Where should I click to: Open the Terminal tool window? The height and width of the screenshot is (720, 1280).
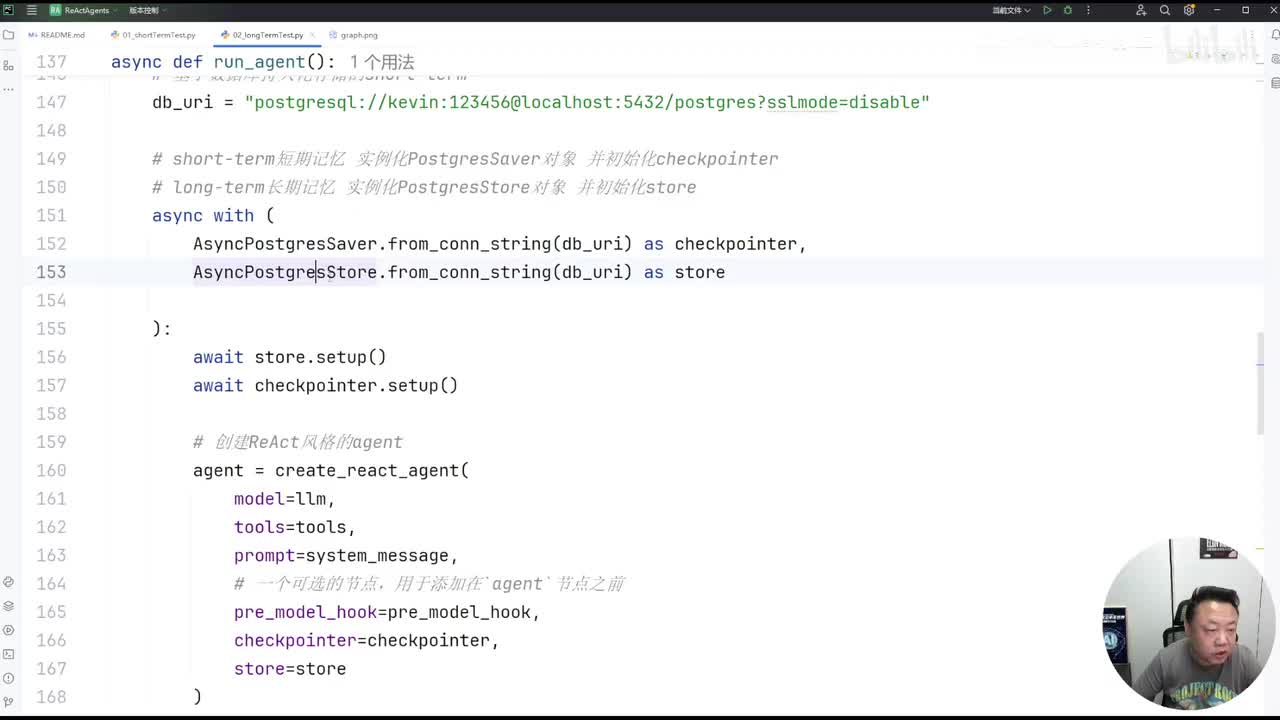click(8, 654)
